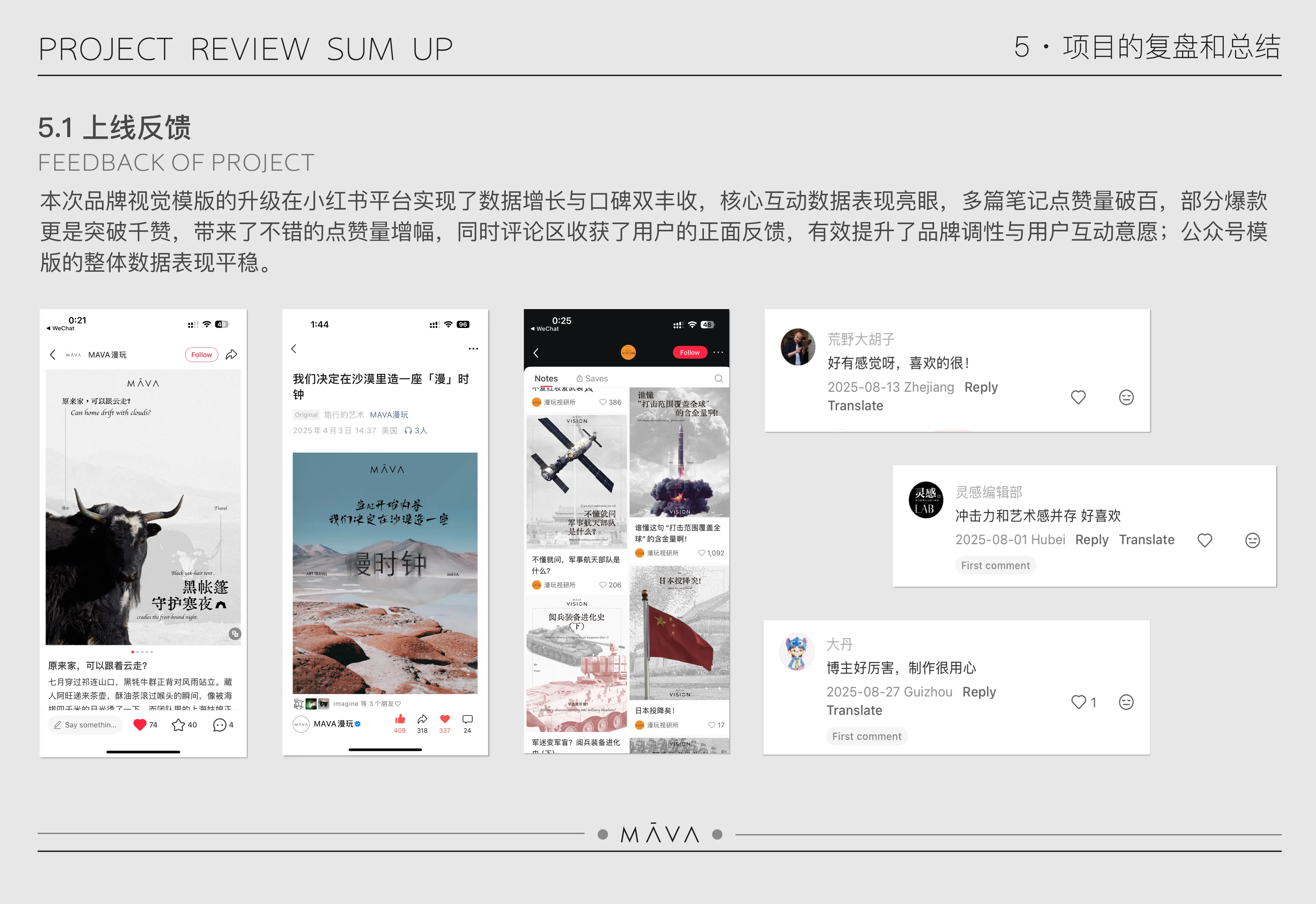Click First comment badge under 灵感编辑部
The height and width of the screenshot is (904, 1316).
[995, 565]
